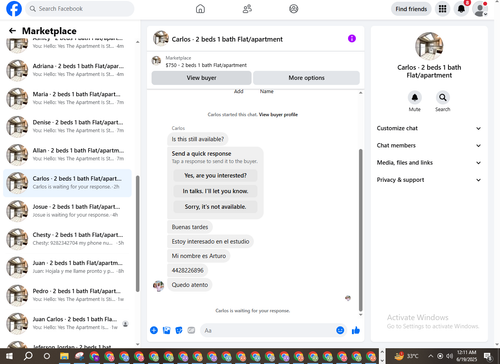Open the Groups tab icon
Image resolution: width=500 pixels, height=364 pixels.
(294, 9)
